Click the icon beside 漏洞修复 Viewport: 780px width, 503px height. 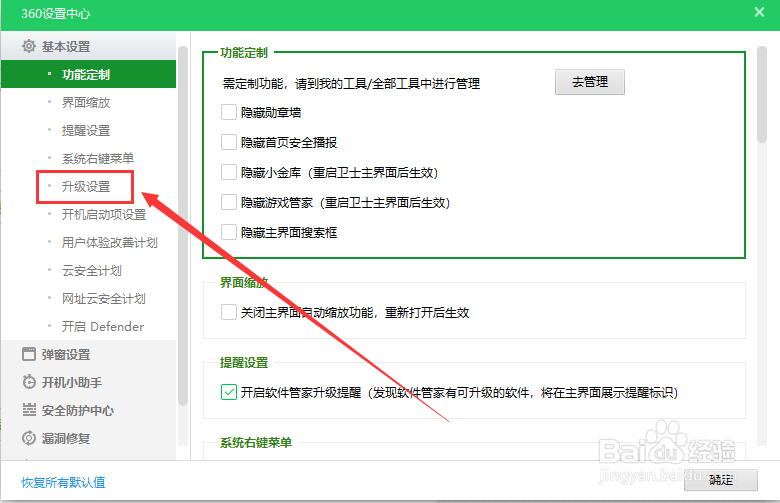pyautogui.click(x=29, y=438)
